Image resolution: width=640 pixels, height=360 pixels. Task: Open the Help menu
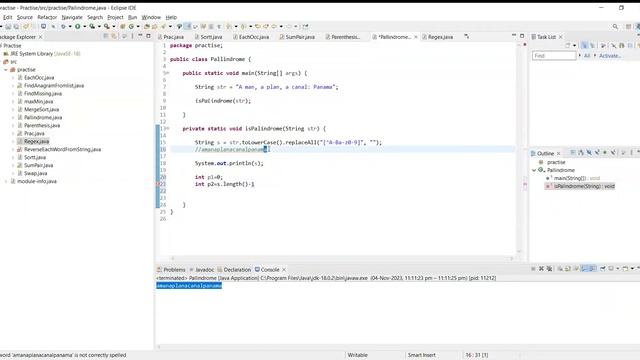pos(171,17)
